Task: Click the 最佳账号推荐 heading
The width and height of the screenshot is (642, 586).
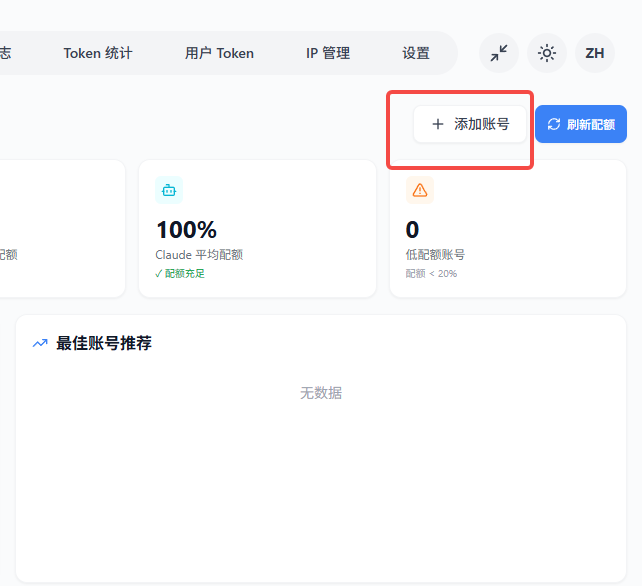Action: click(x=104, y=343)
